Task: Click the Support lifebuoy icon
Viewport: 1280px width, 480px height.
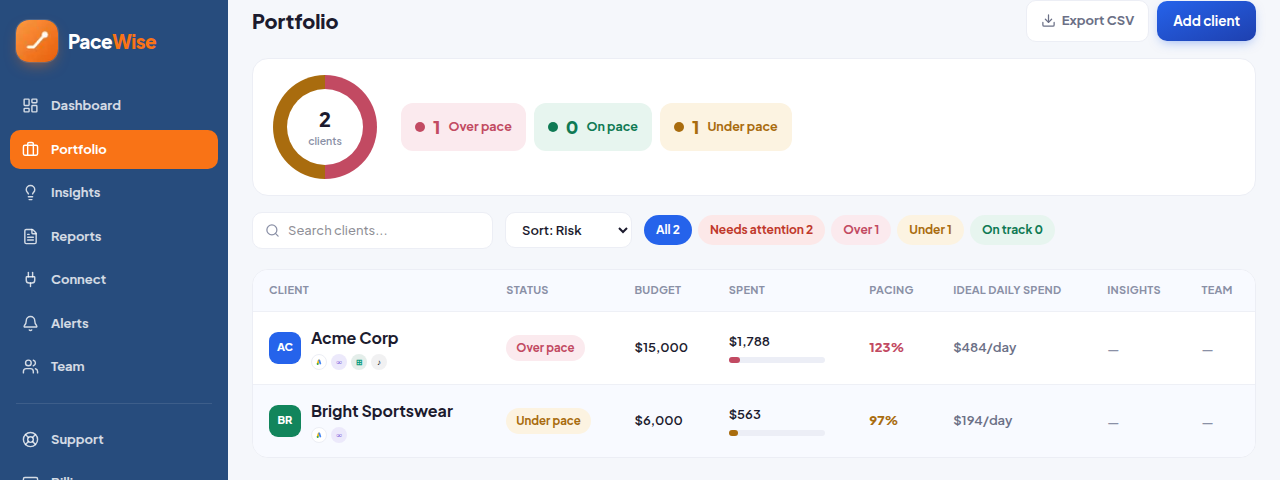Action: click(x=31, y=439)
